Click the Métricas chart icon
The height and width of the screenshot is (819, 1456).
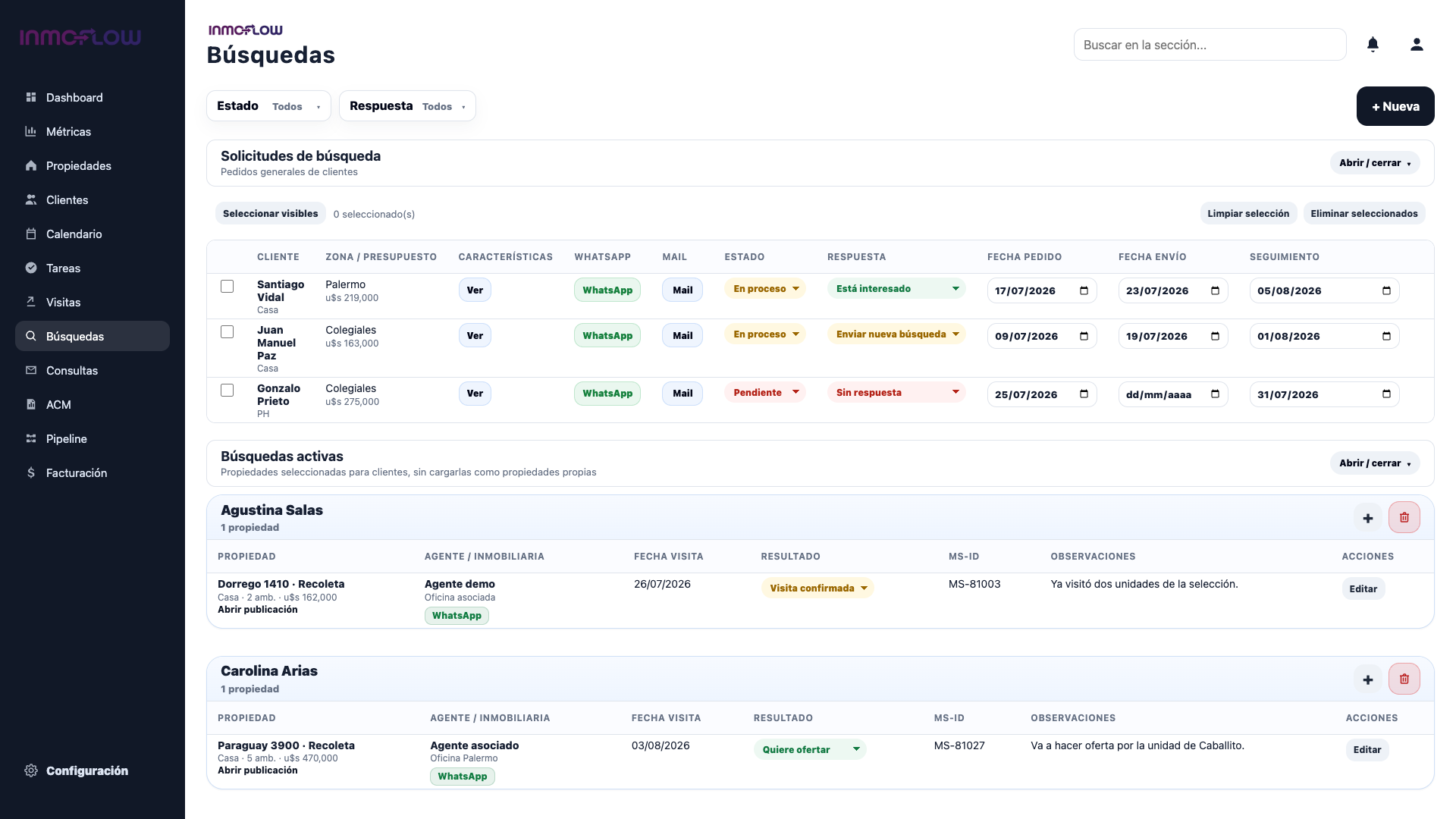pyautogui.click(x=31, y=131)
